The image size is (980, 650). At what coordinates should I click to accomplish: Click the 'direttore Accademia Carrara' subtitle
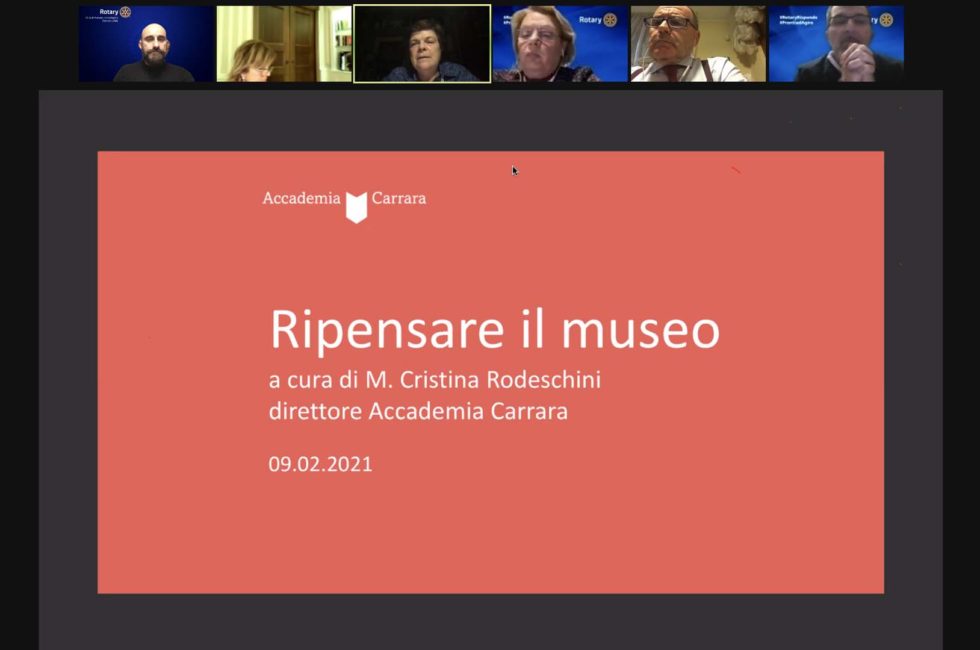coord(418,411)
